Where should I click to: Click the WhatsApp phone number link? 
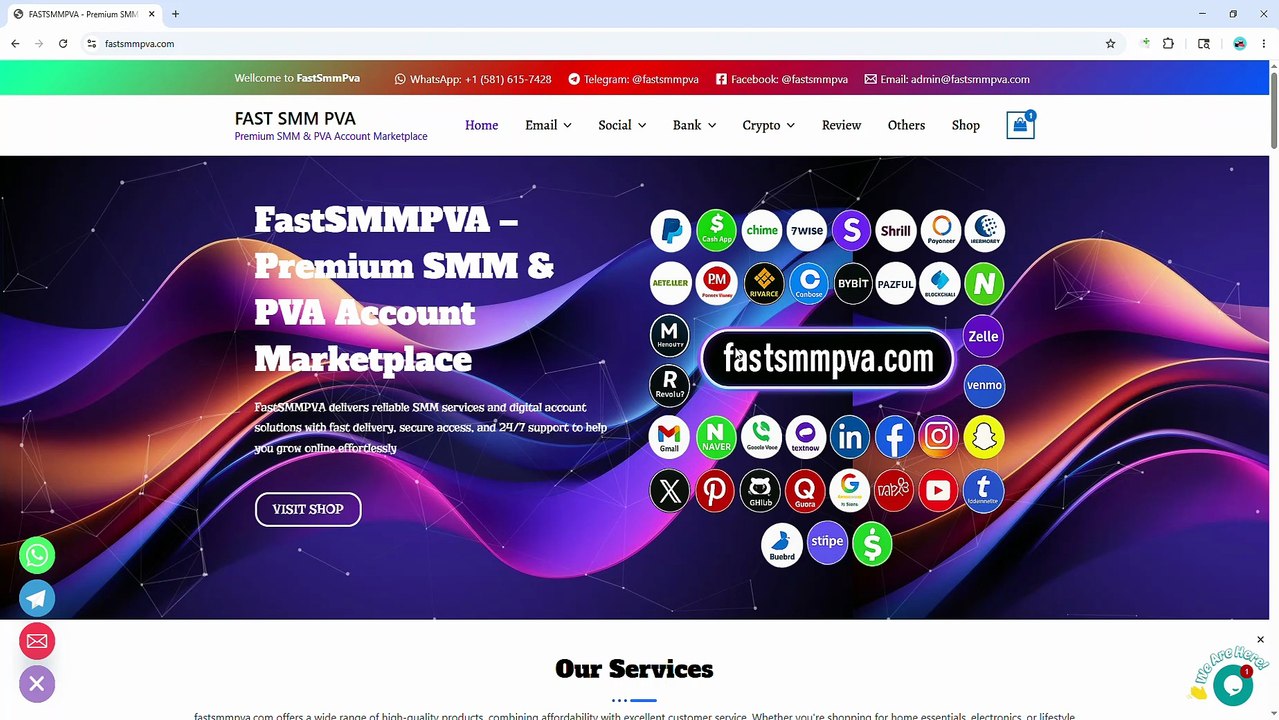click(473, 79)
